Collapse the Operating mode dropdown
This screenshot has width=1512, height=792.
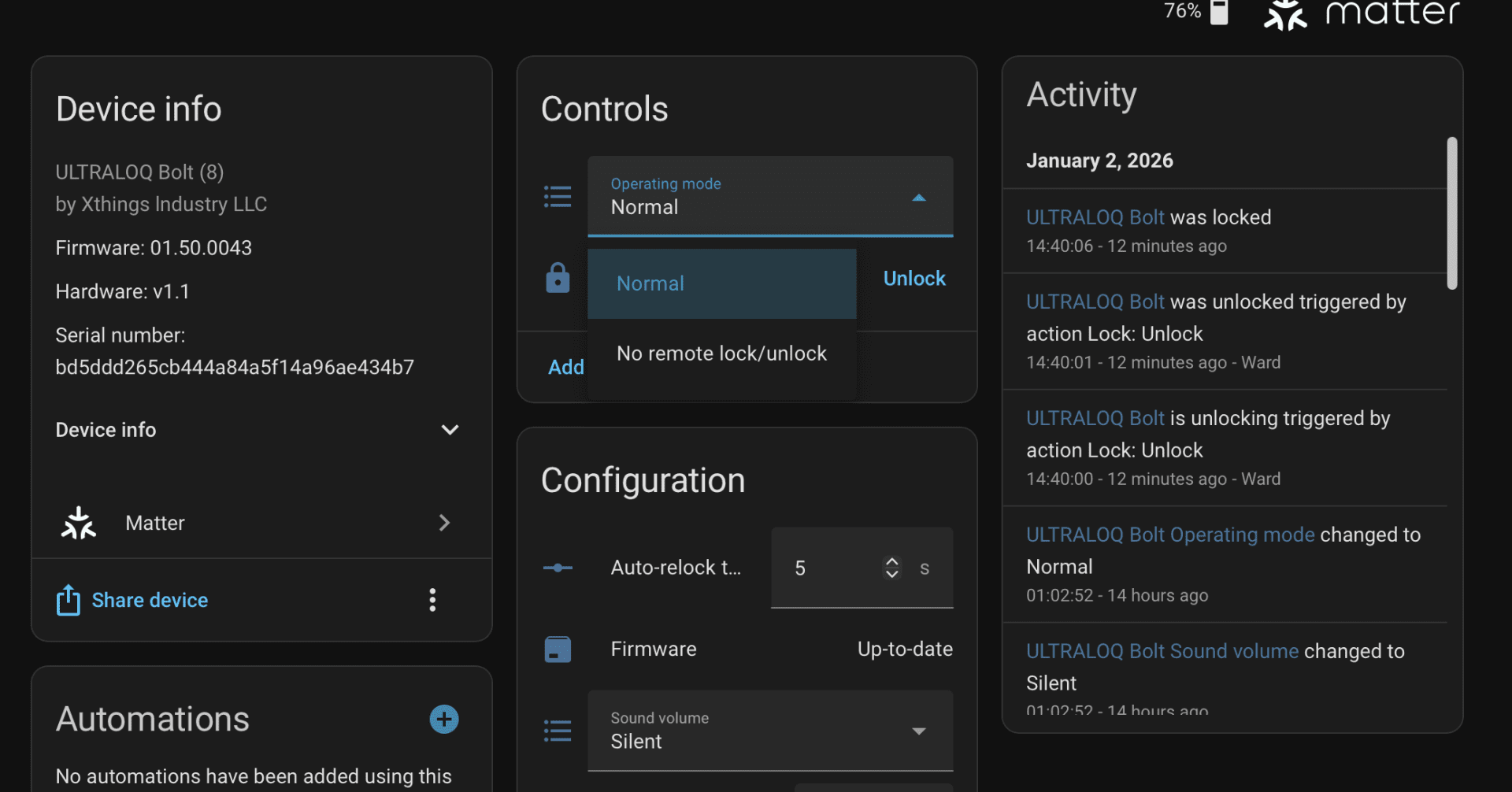918,197
